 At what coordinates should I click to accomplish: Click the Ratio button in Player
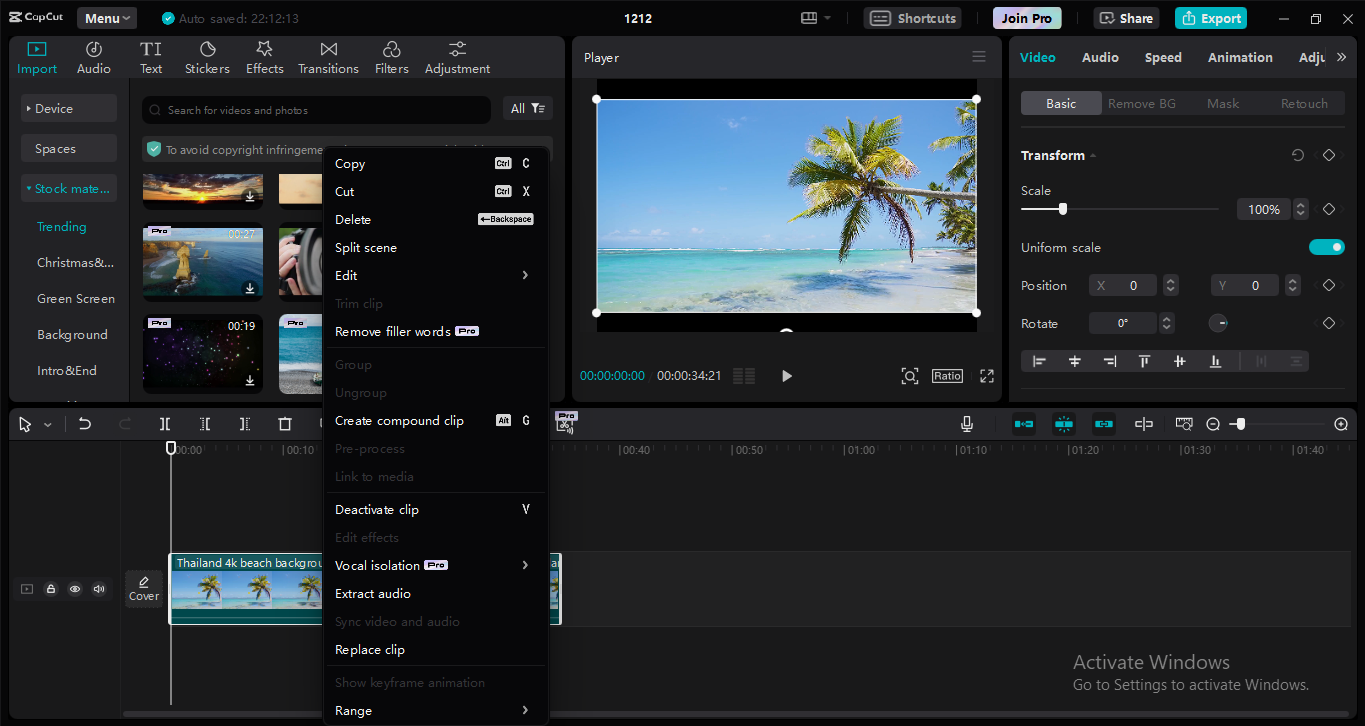pos(947,376)
